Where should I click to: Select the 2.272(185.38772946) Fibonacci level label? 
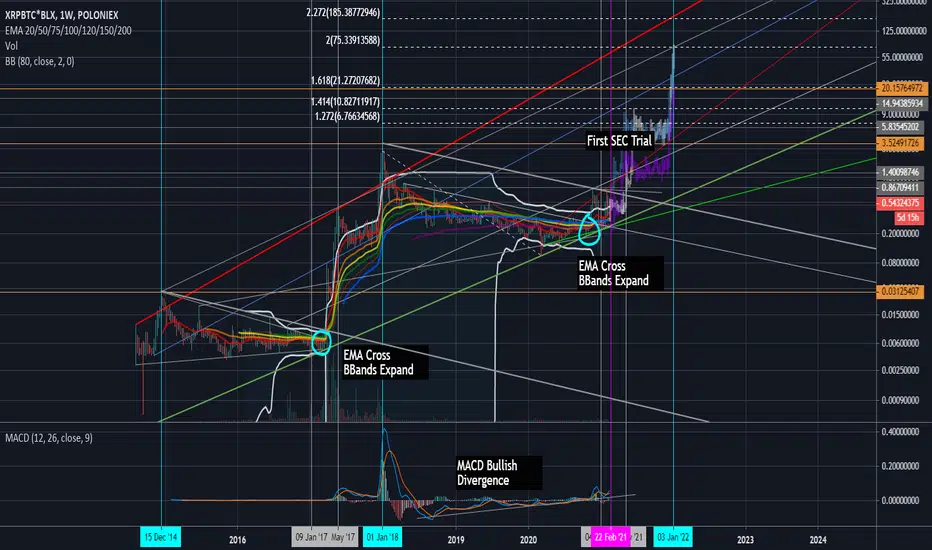[x=343, y=12]
